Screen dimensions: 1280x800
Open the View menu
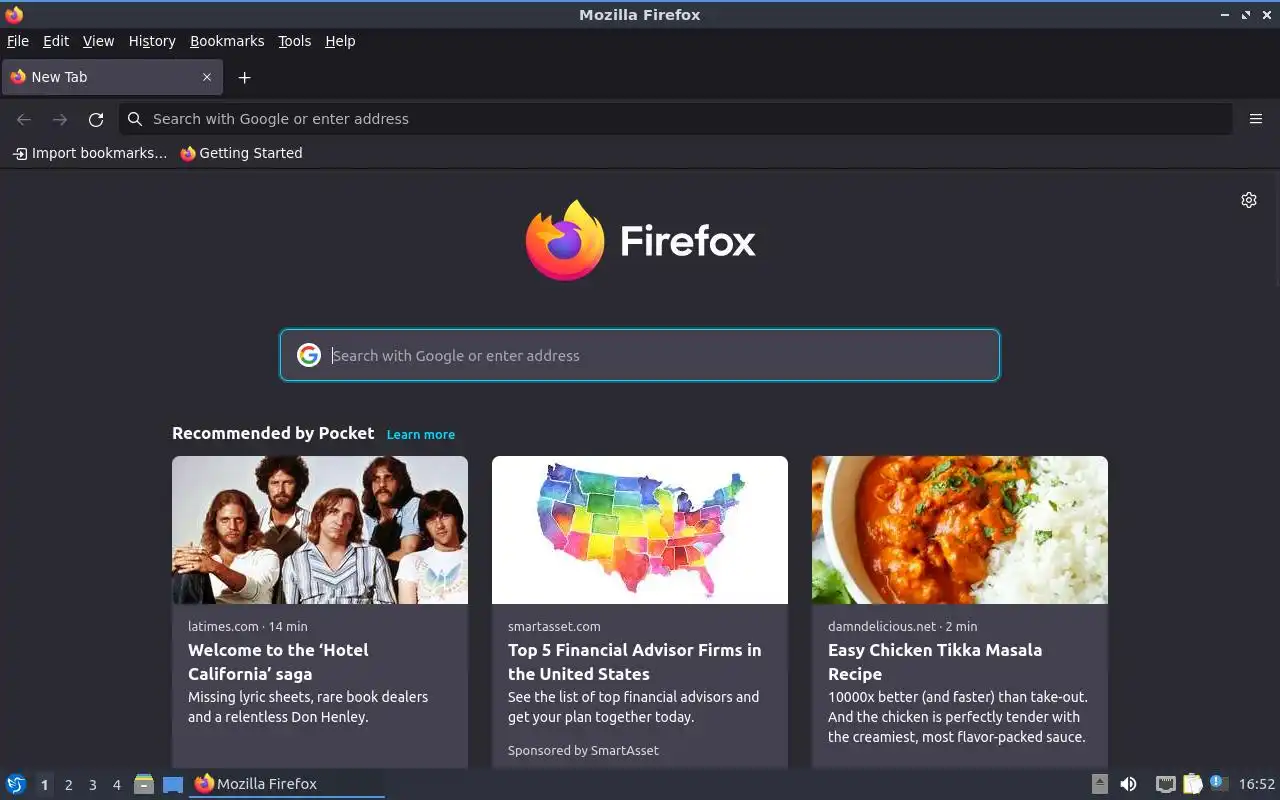pos(98,41)
